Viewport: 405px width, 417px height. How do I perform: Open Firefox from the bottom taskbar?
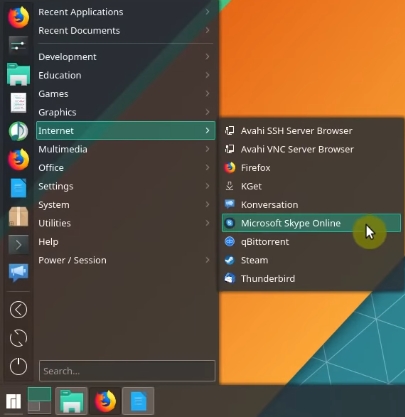(x=105, y=401)
